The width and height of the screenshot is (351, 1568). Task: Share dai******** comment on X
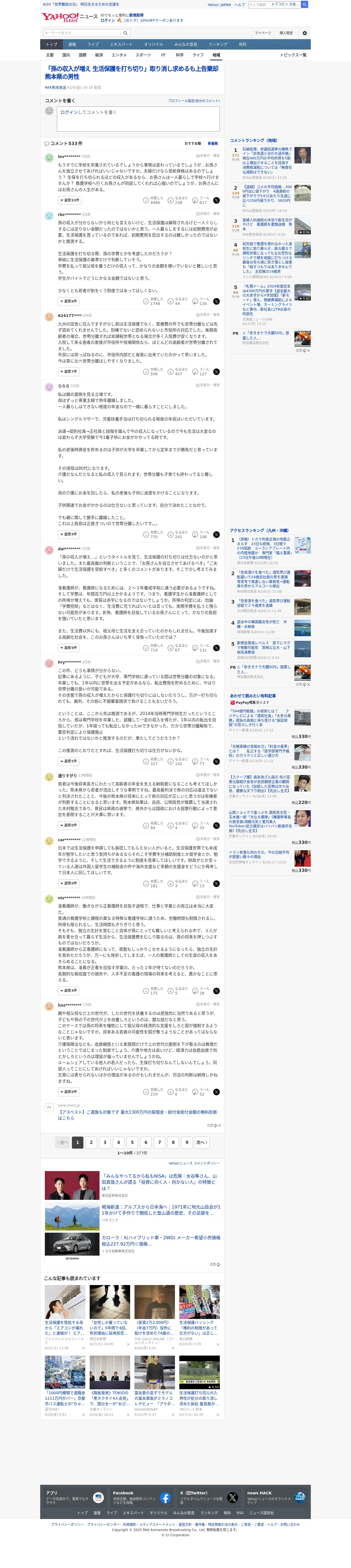click(217, 648)
